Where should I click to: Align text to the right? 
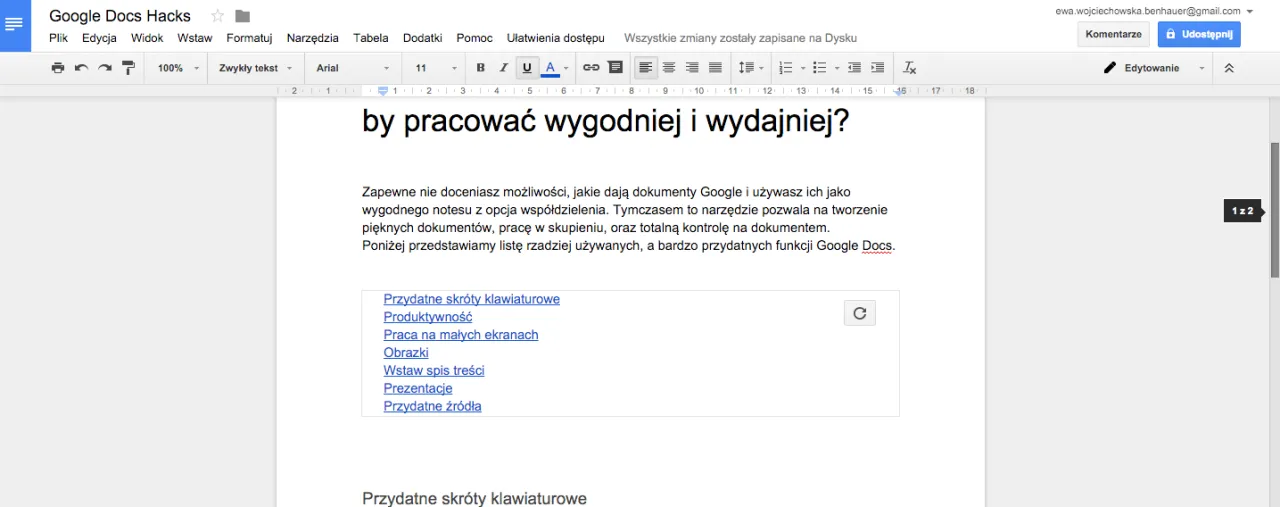click(x=692, y=68)
